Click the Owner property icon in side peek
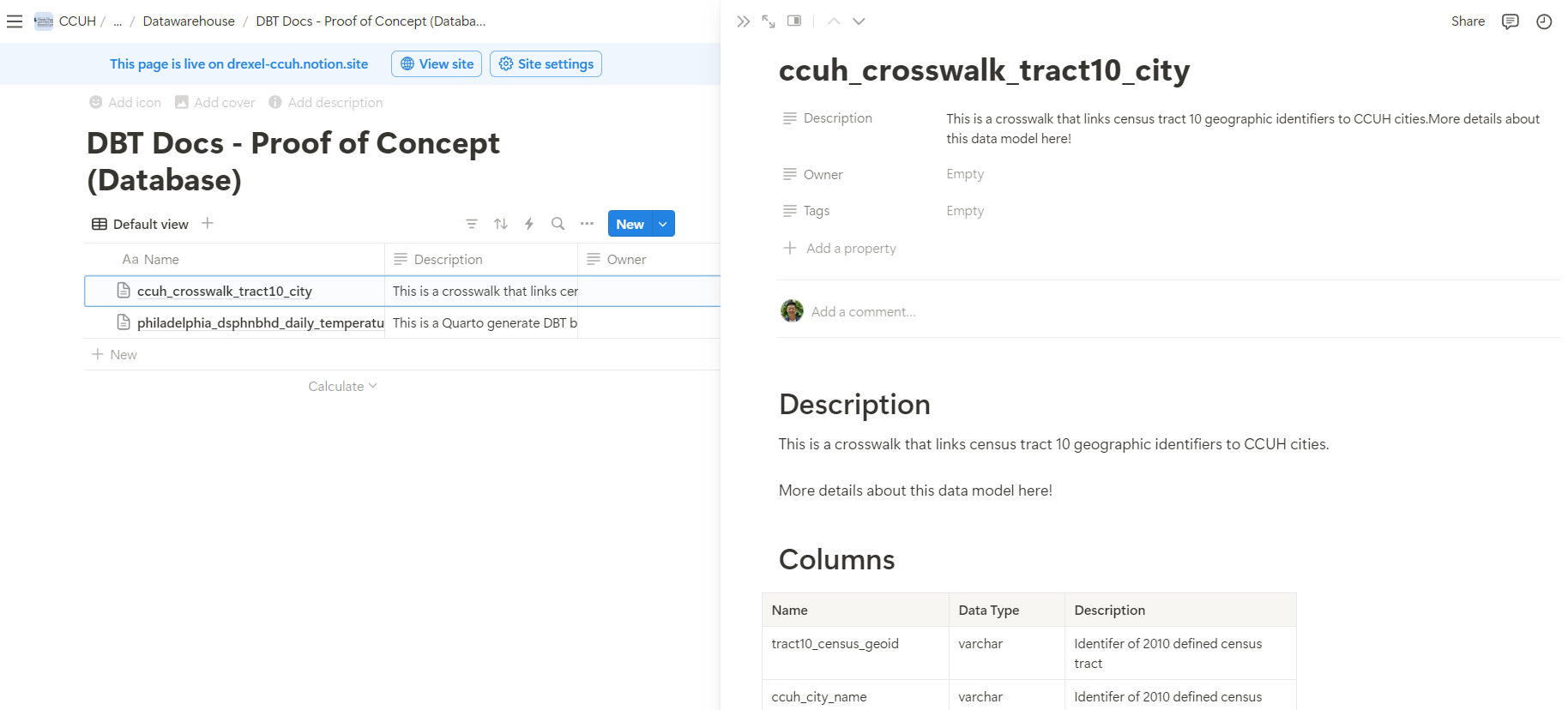 tap(790, 174)
